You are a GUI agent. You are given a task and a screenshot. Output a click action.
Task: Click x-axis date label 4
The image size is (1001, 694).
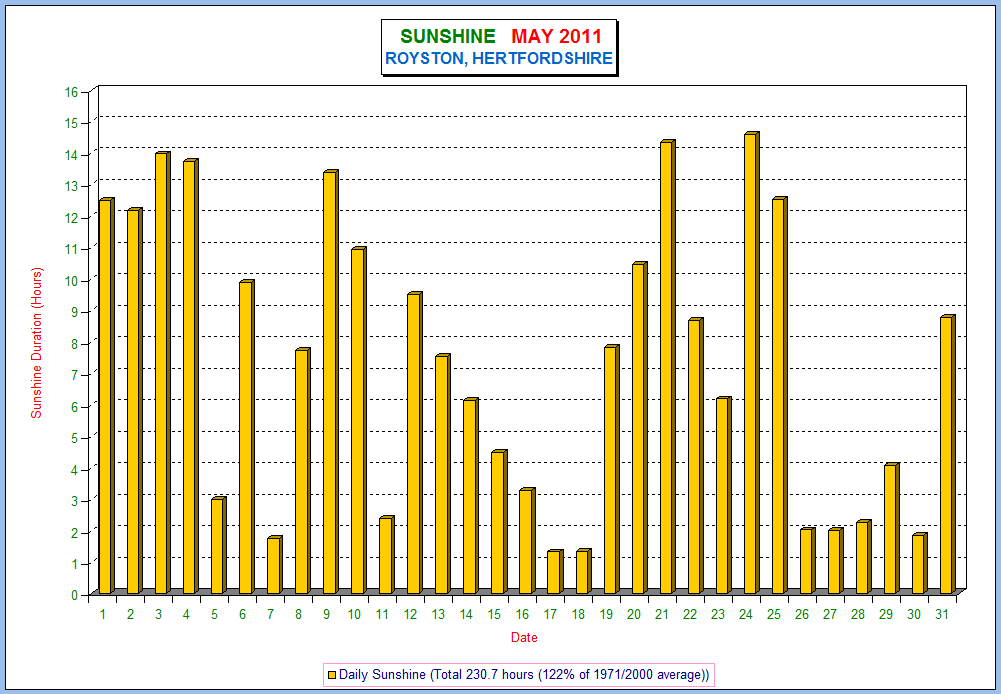click(x=186, y=615)
